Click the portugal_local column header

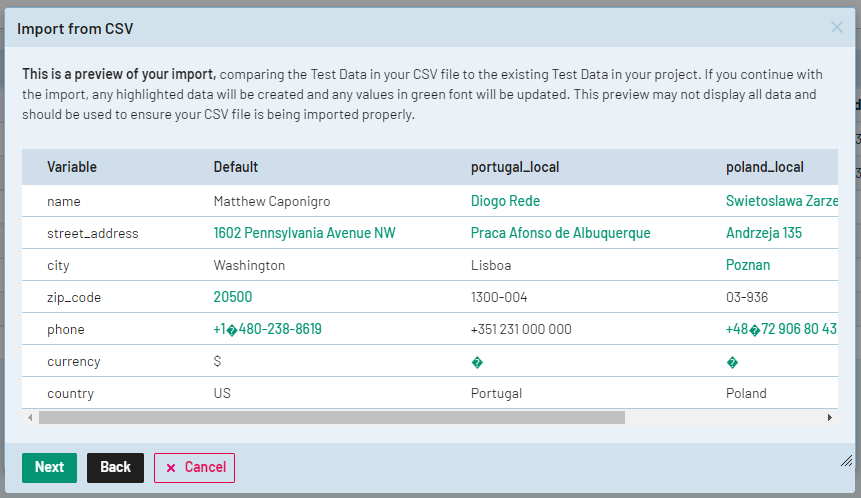[515, 167]
